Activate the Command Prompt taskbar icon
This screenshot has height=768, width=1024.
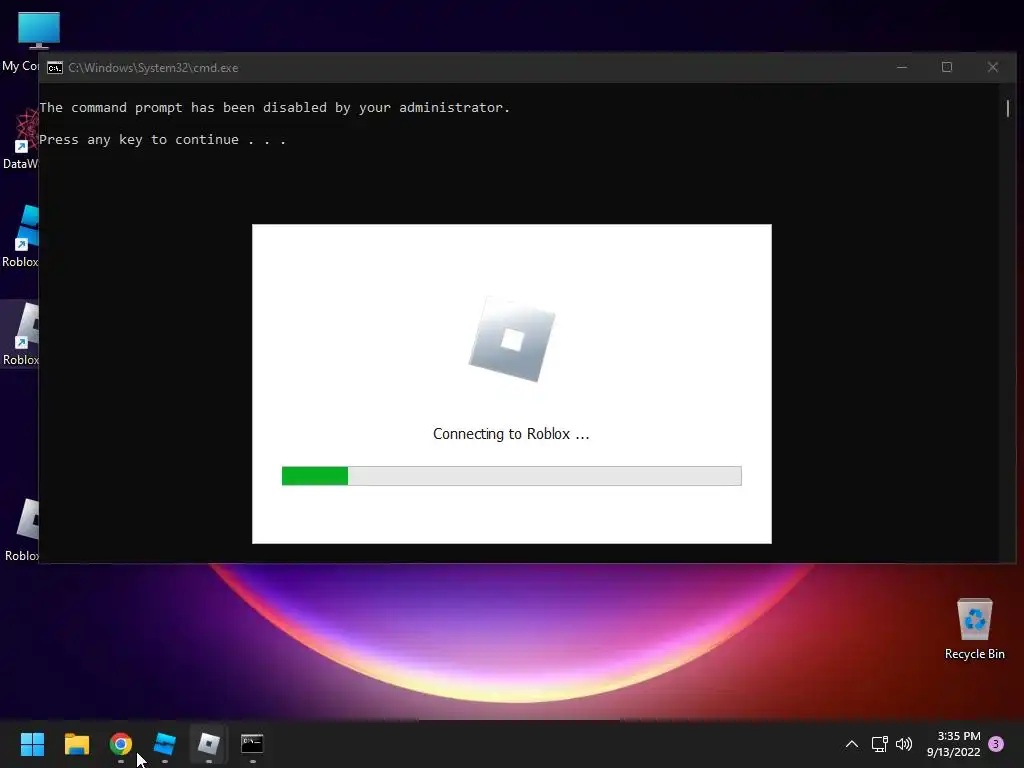252,744
